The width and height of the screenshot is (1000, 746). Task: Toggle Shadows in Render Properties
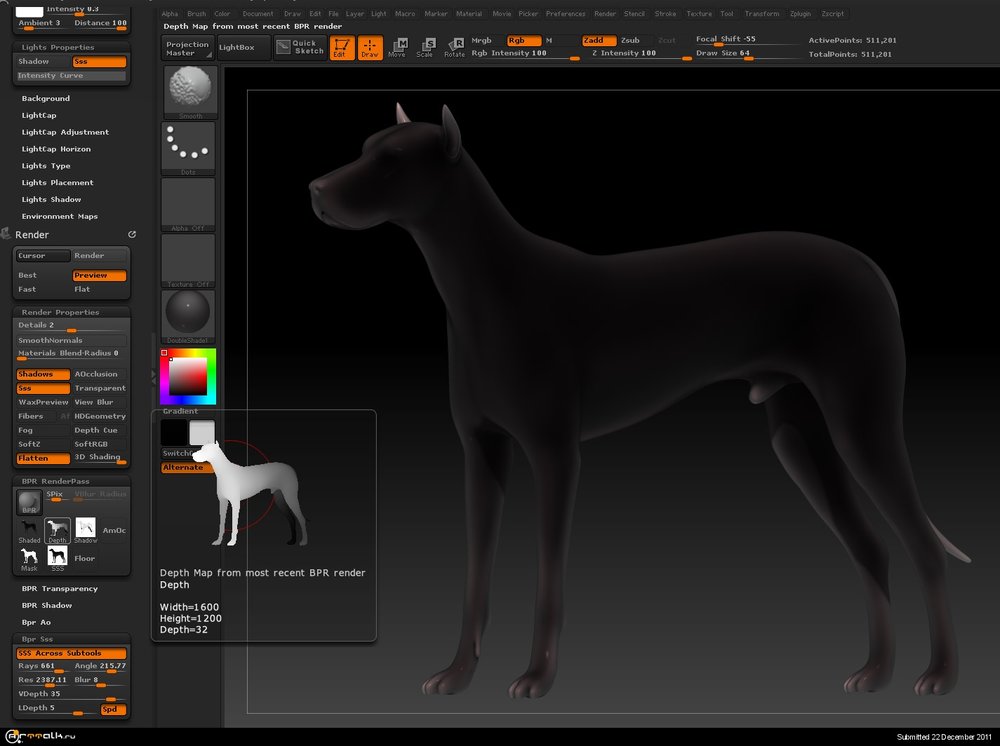(43, 374)
